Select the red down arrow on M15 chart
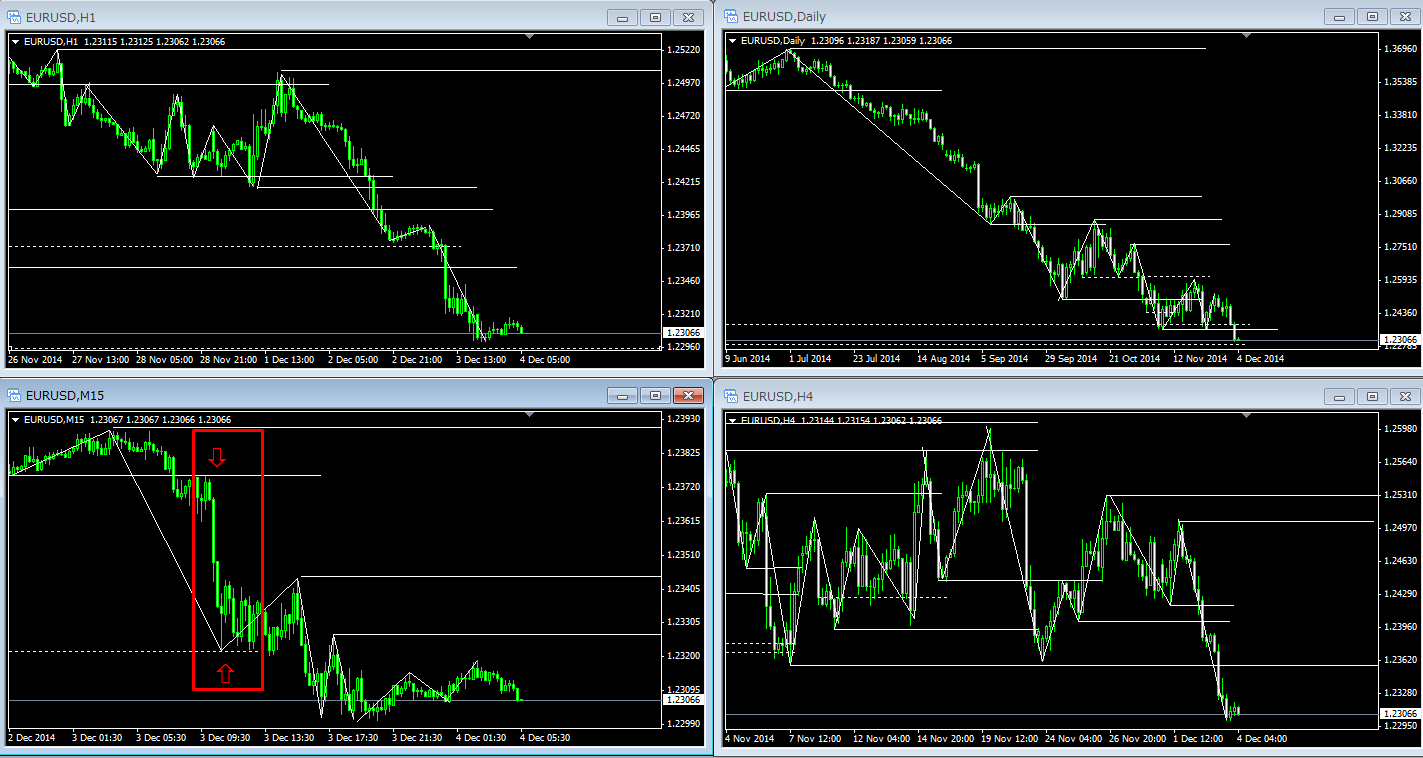The width and height of the screenshot is (1423, 758). 218,458
